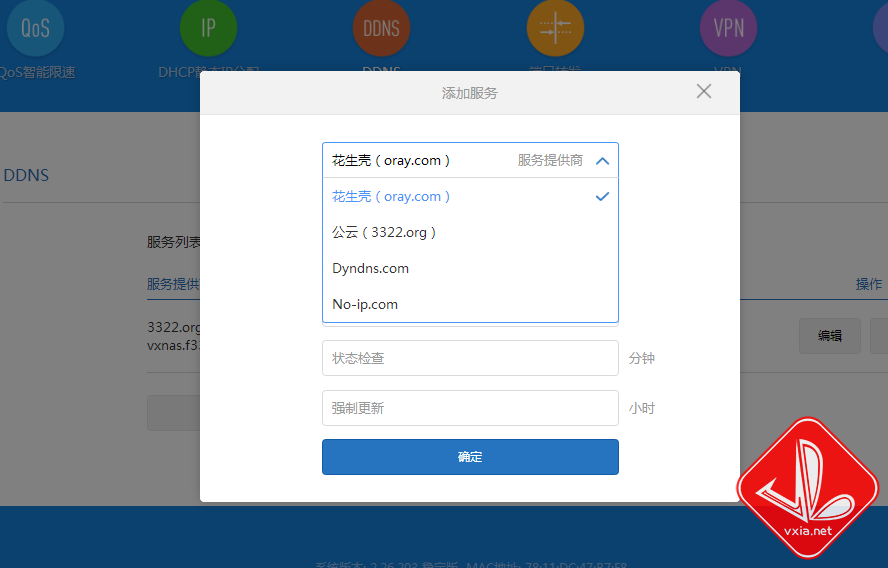This screenshot has width=888, height=568.
Task: Click into the 状态检查 input field
Action: tap(470, 358)
